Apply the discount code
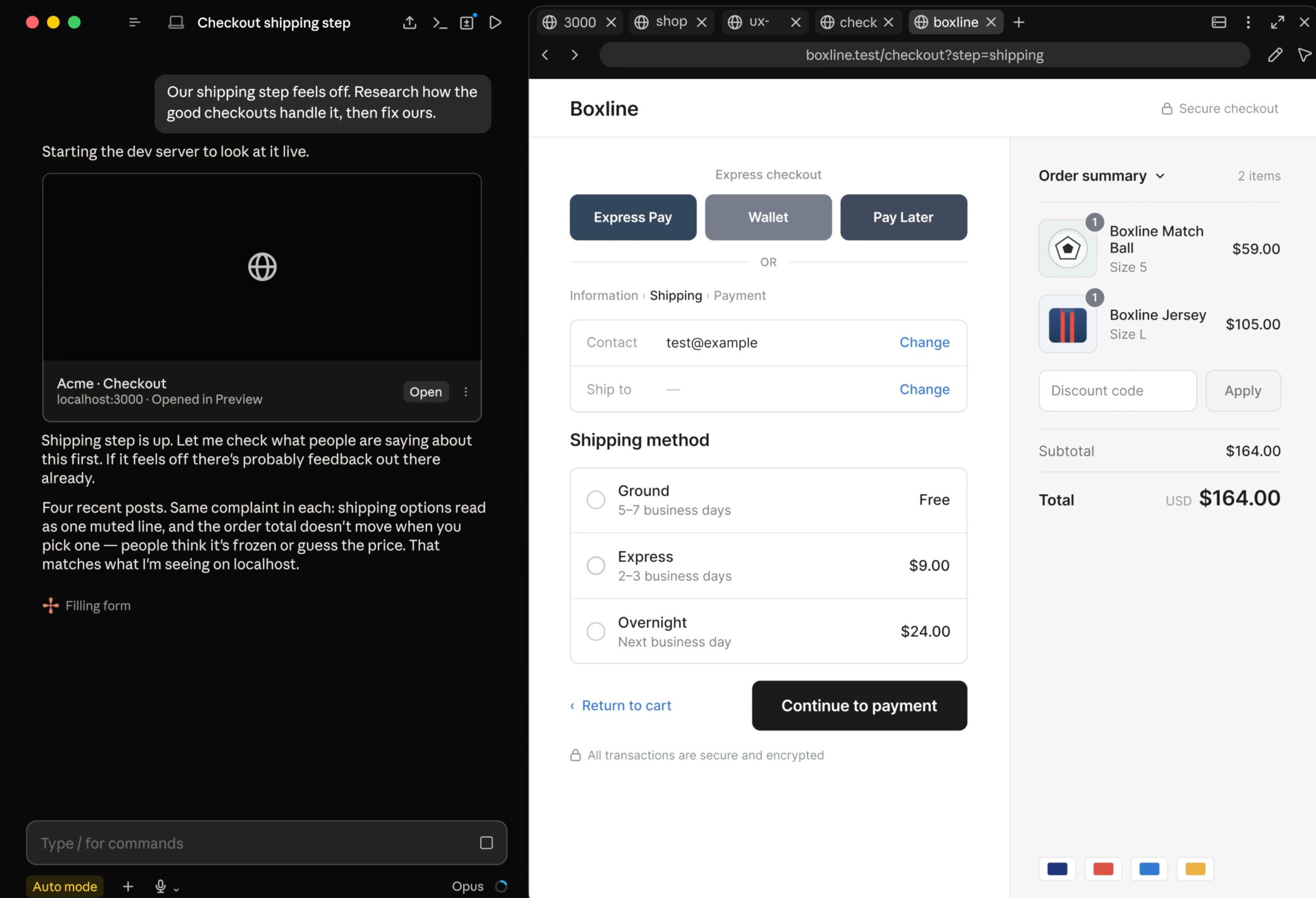This screenshot has height=898, width=1316. 1243,390
